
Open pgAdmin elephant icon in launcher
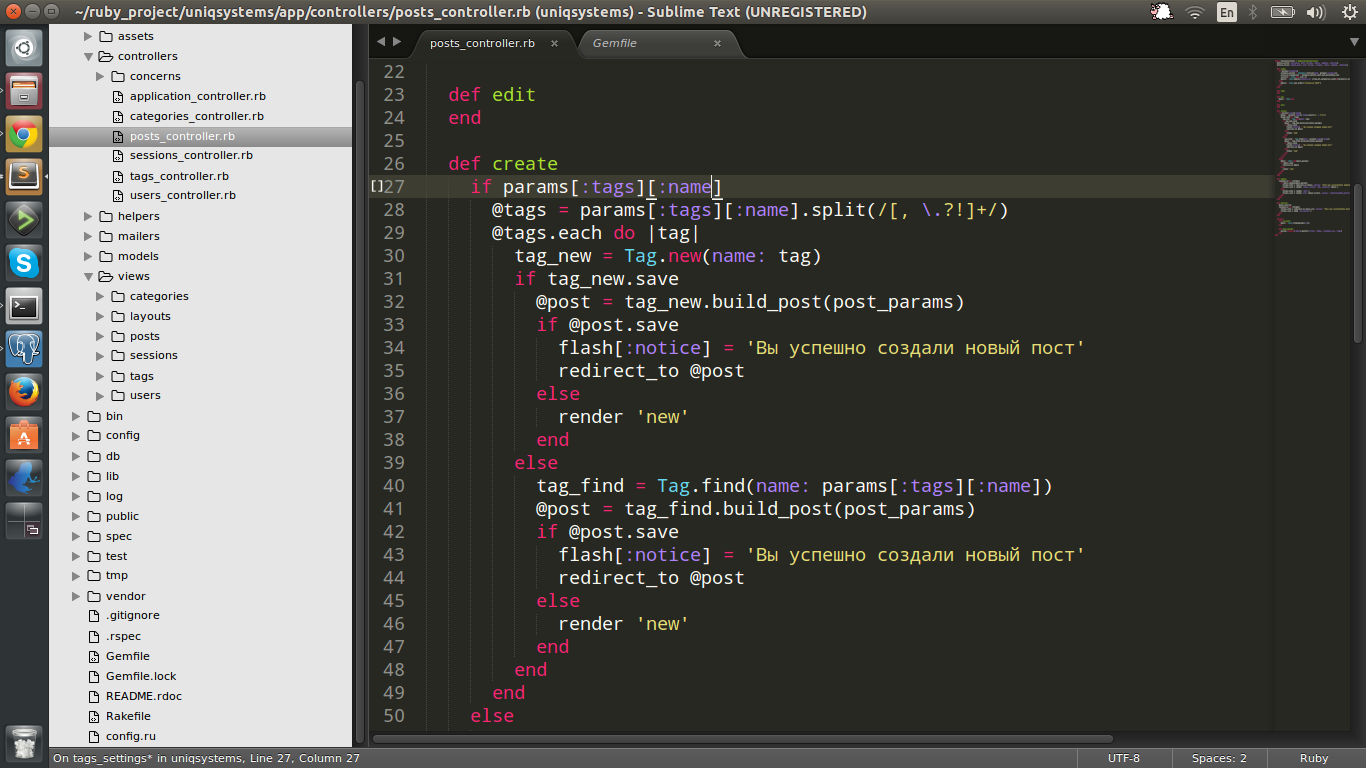pyautogui.click(x=24, y=349)
